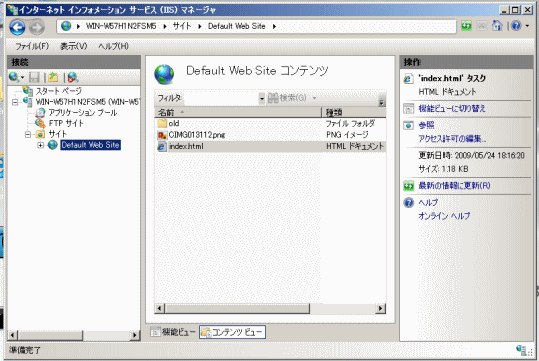This screenshot has height=361, width=539.
Task: Select the WIN-W57H1N2FSM5 server node
Action: point(87,102)
